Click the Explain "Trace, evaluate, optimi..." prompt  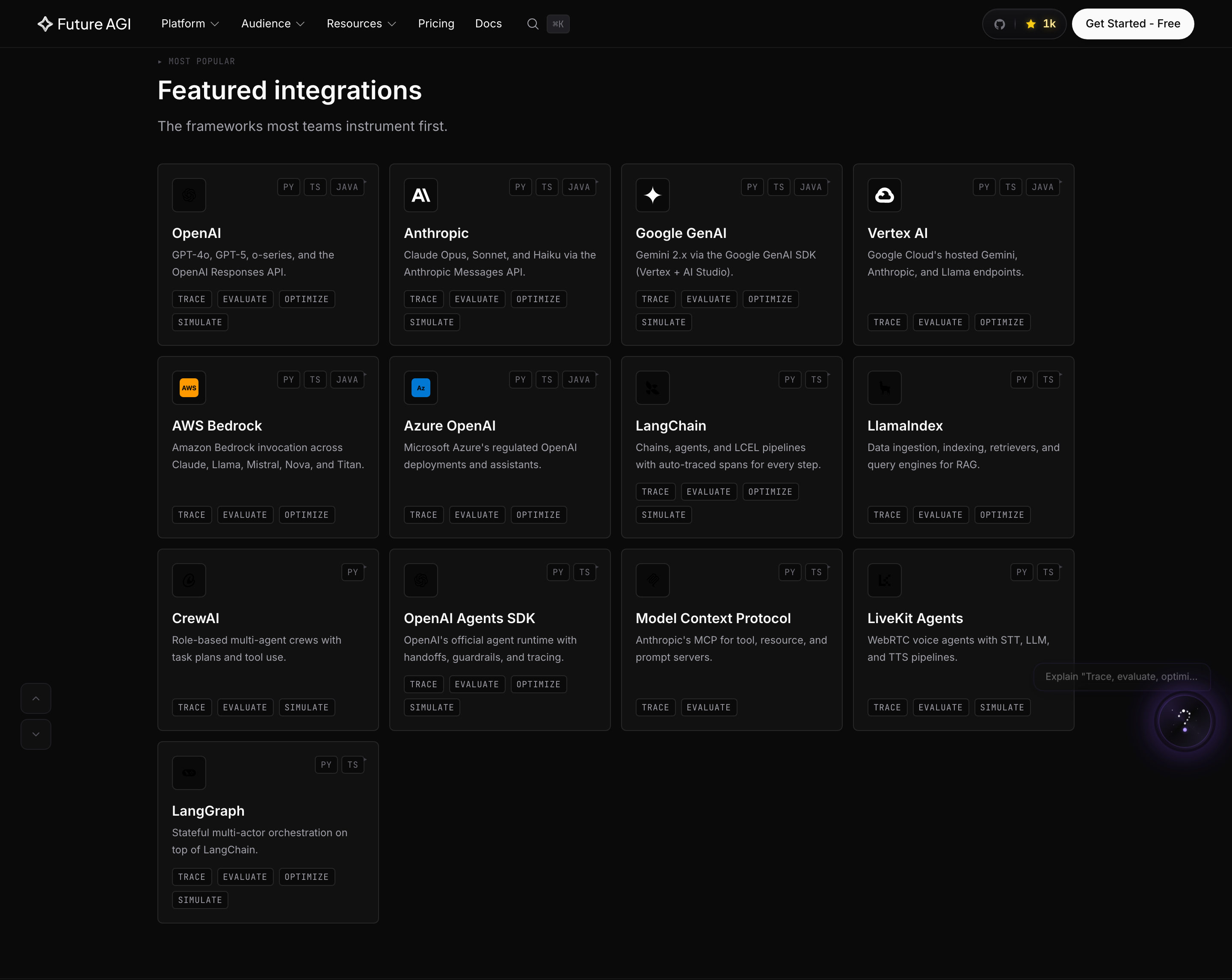click(1121, 677)
